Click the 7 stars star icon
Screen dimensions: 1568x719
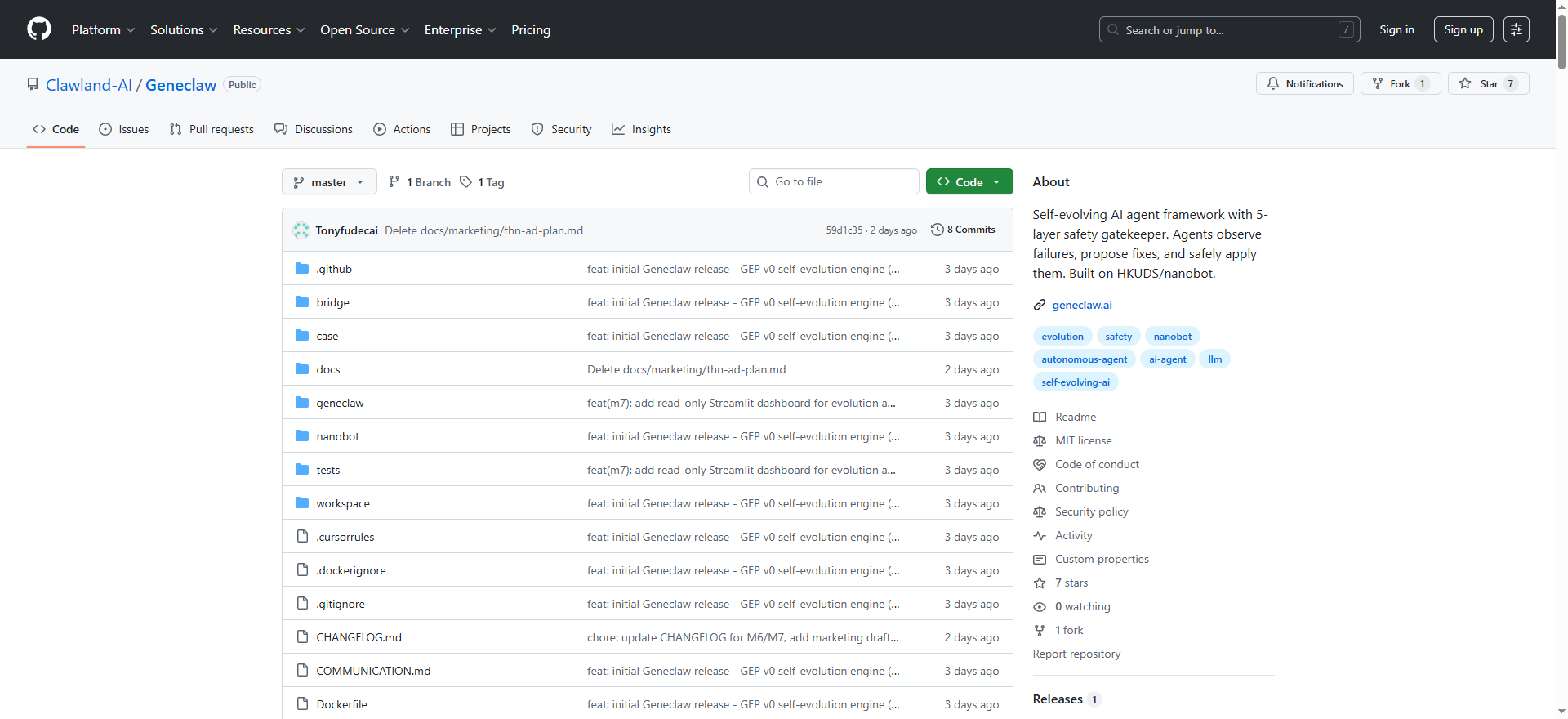1040,583
